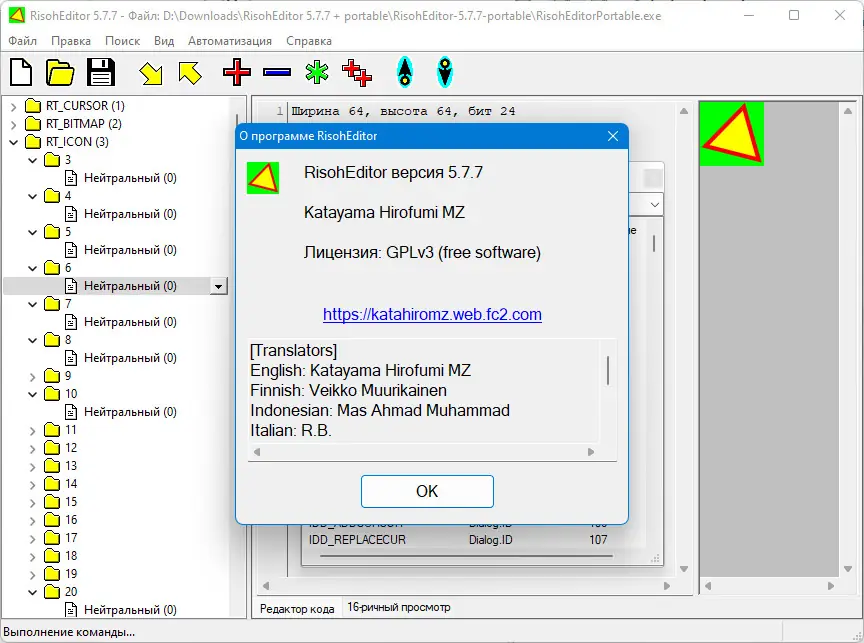This screenshot has height=643, width=864.
Task: Select Нейтральный (0) under folder 5
Action: pos(130,250)
